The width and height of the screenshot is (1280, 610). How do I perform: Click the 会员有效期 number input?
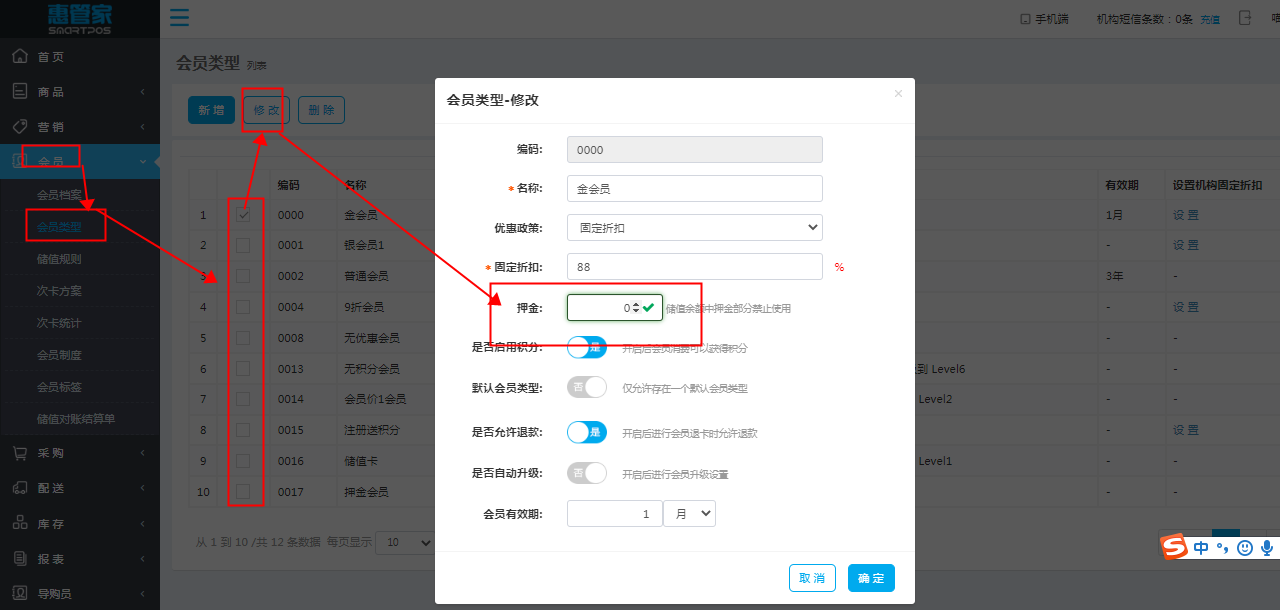coord(615,513)
